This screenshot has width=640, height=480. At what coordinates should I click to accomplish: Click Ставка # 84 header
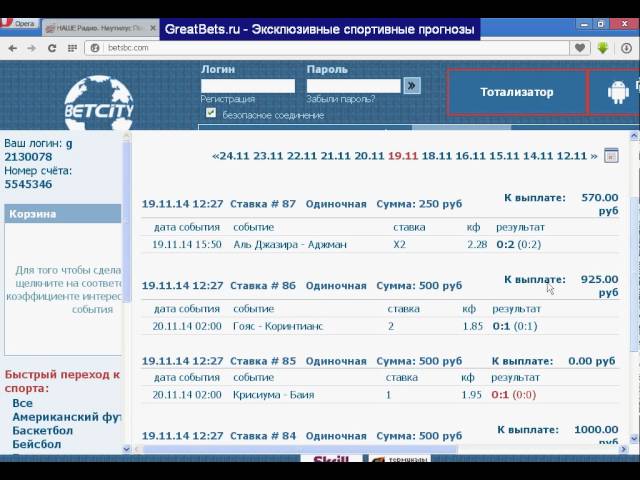(263, 436)
